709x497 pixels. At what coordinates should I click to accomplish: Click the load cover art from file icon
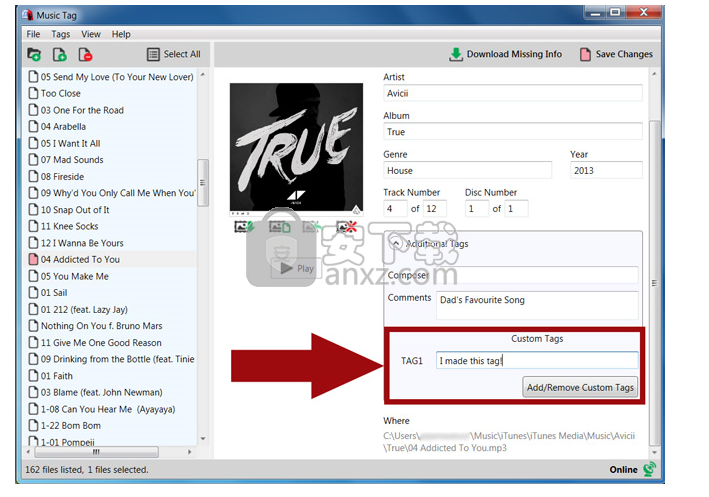[x=279, y=226]
